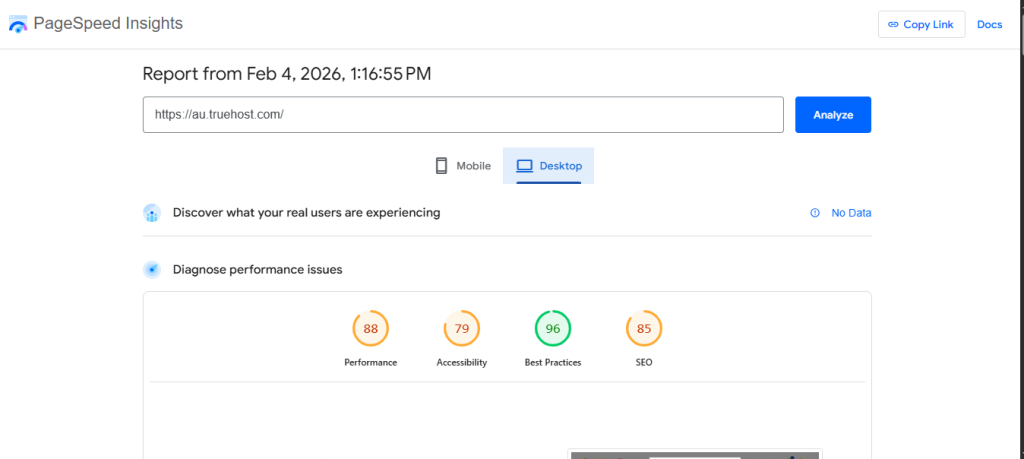The image size is (1024, 459).
Task: Open the SEO score gauge 85
Action: pyautogui.click(x=644, y=328)
